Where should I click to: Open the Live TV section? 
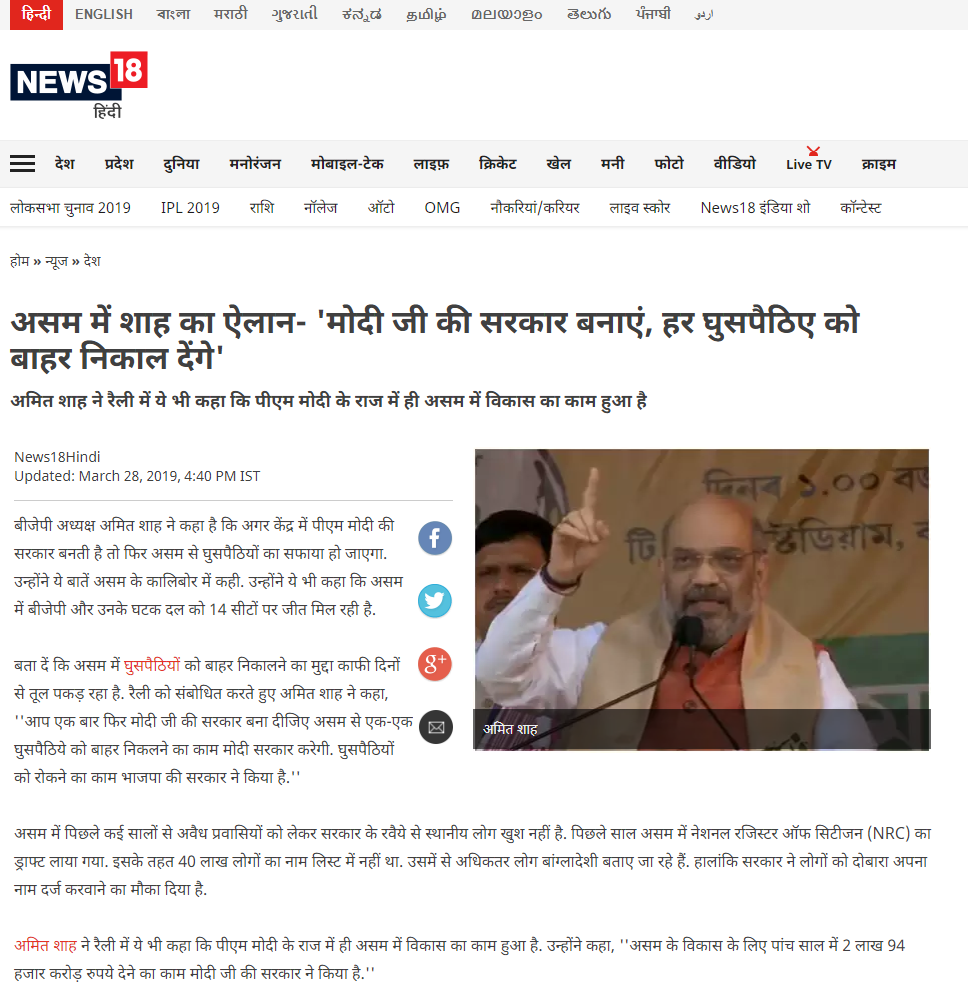[x=809, y=163]
